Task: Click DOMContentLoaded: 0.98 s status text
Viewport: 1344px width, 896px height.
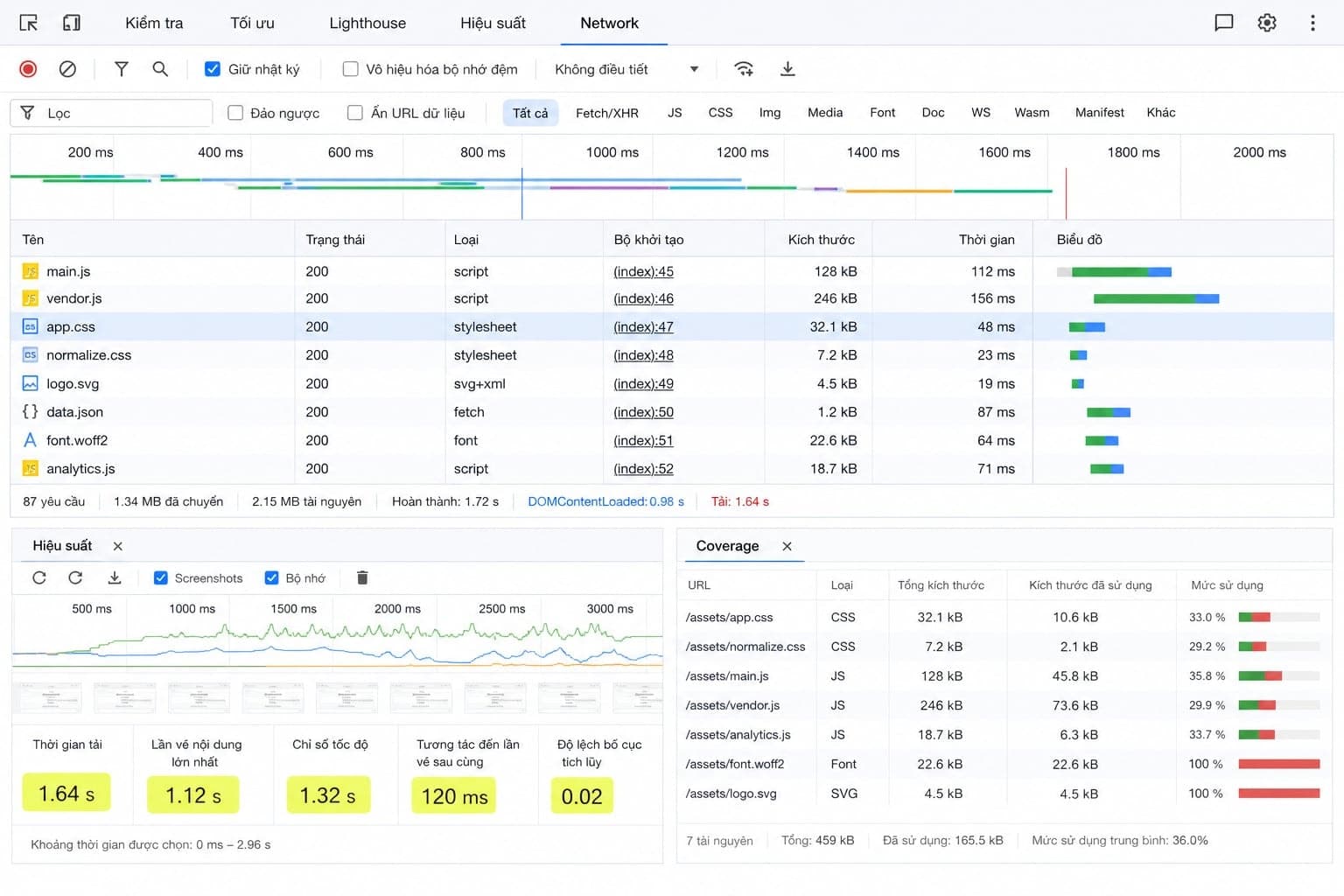Action: click(x=605, y=501)
